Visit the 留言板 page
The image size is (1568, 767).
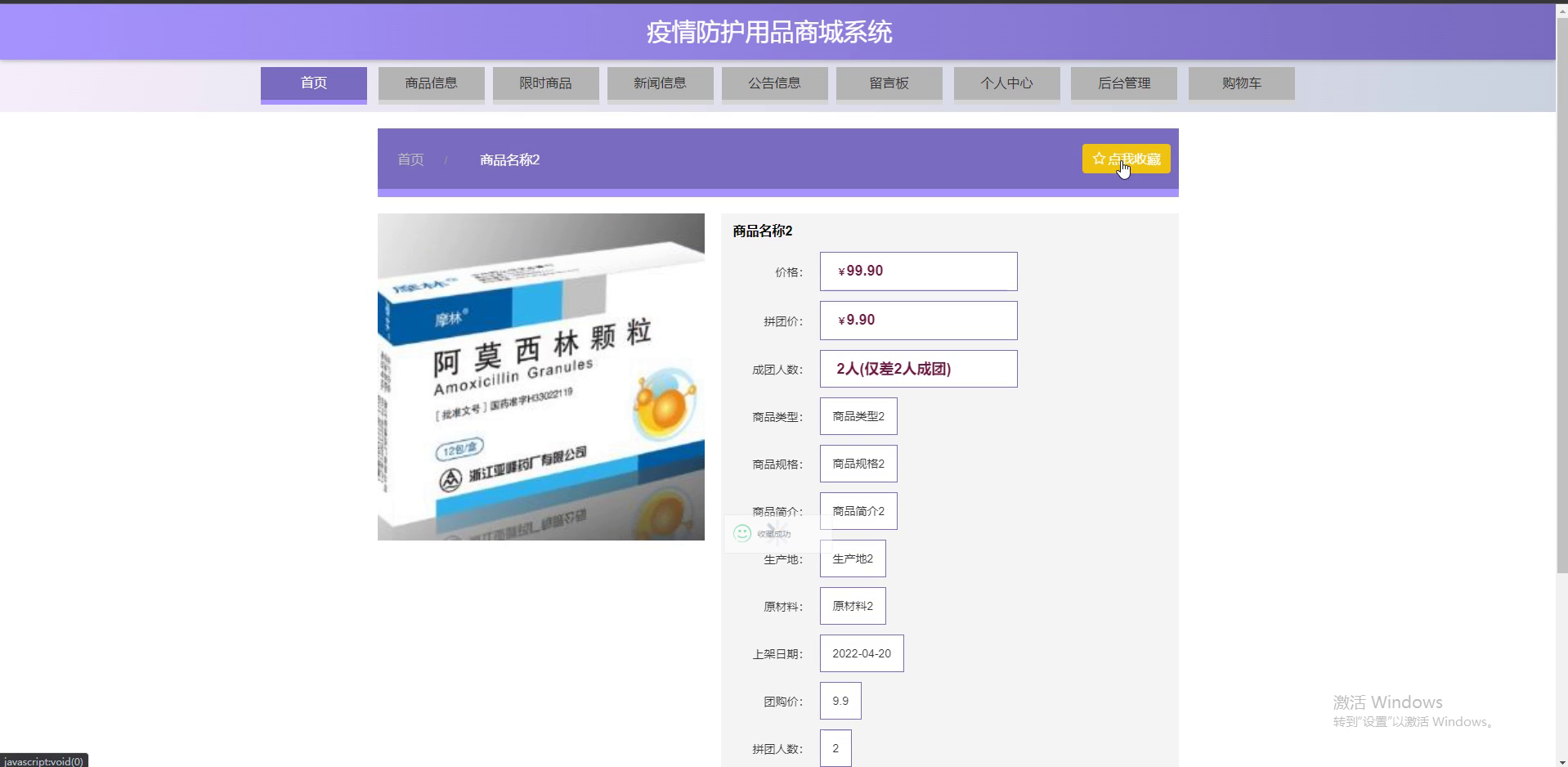[889, 83]
